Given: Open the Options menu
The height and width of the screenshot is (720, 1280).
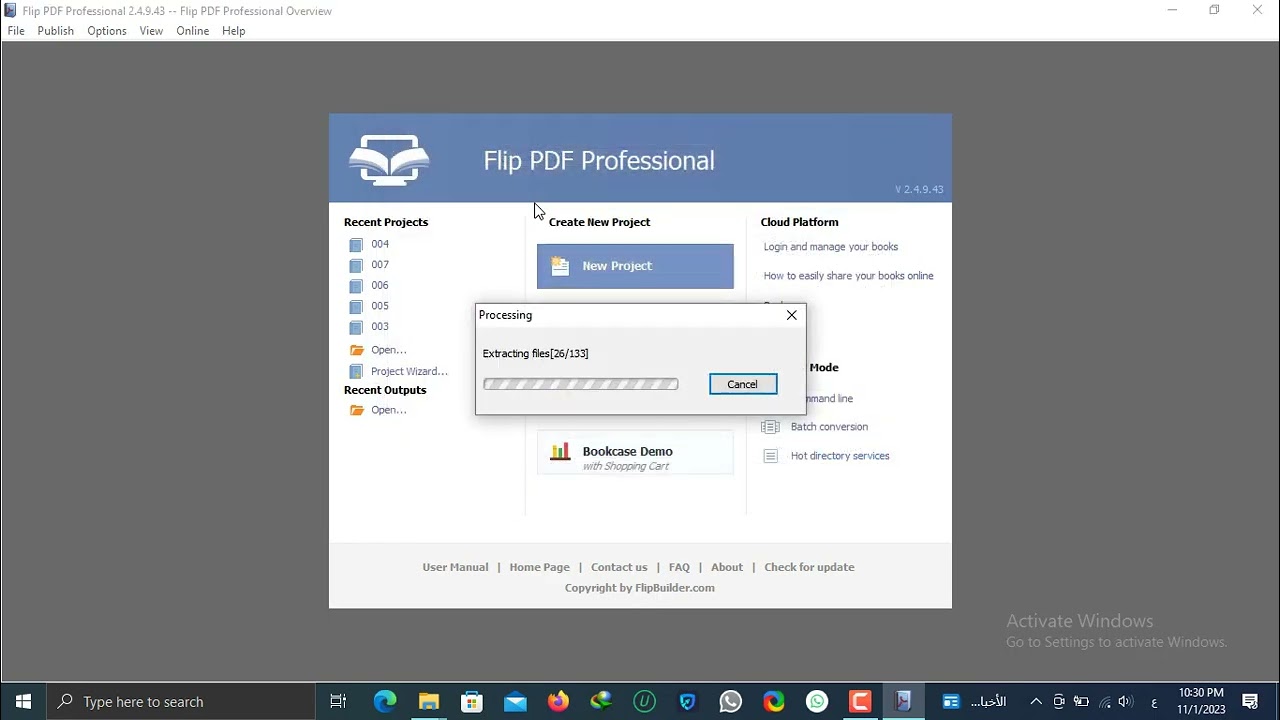Looking at the screenshot, I should (x=107, y=31).
